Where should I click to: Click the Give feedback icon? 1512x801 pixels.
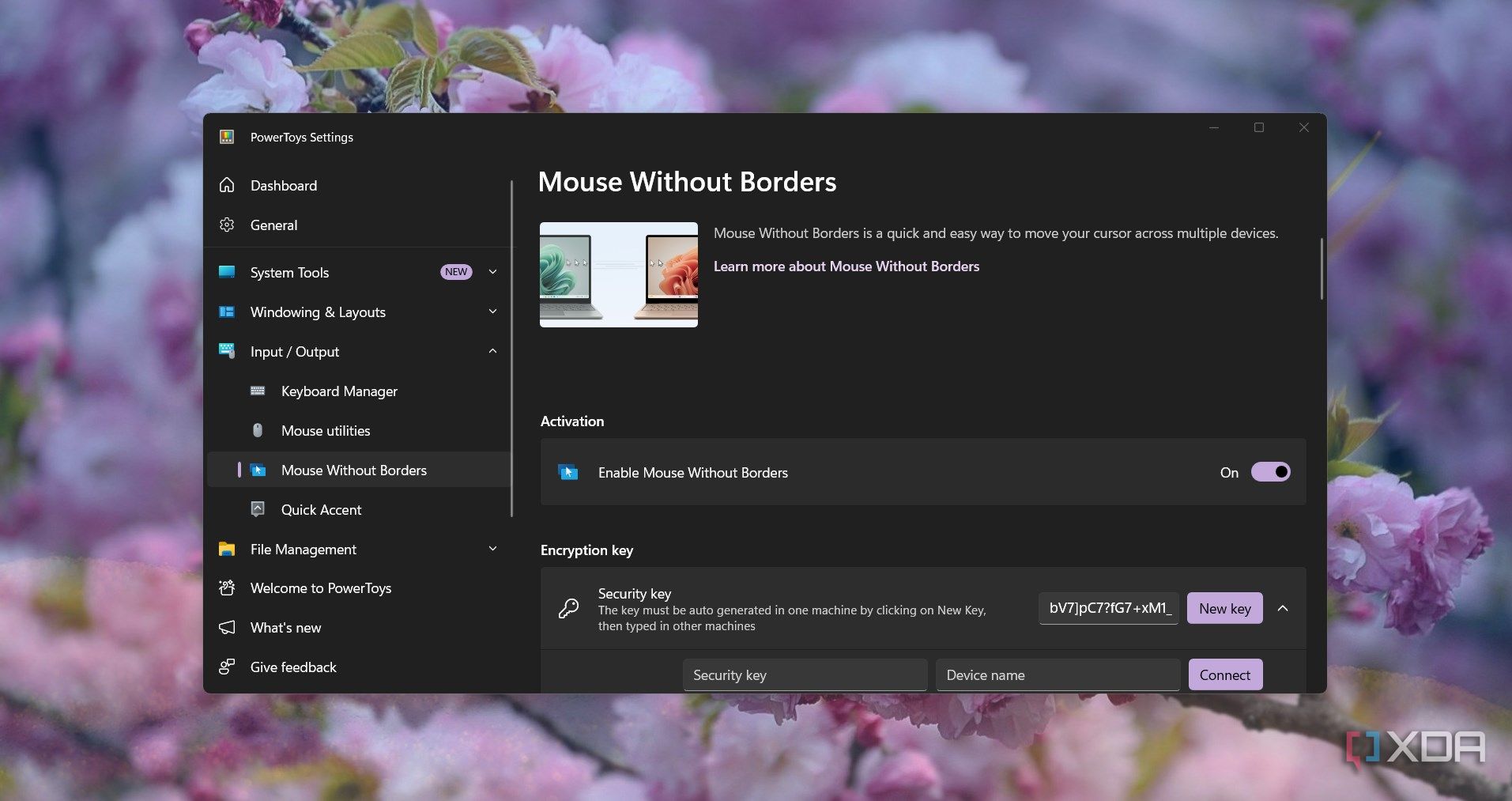(x=227, y=667)
